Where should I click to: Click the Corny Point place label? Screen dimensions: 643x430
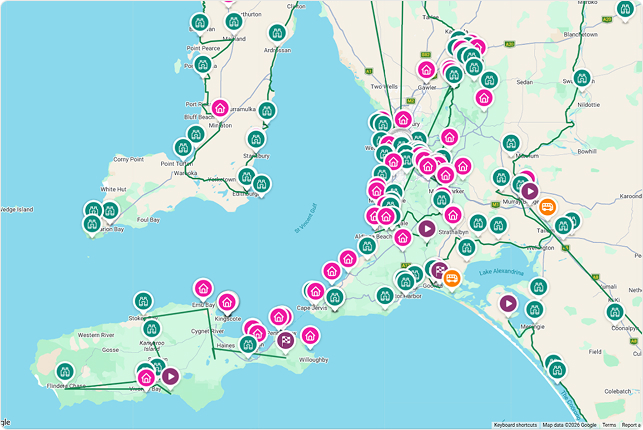128,159
